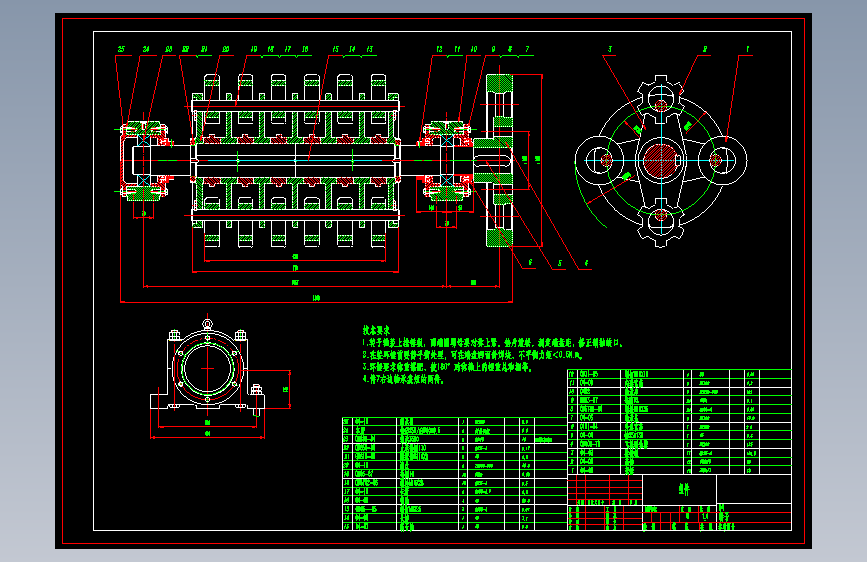
Task: Click the 技术要求 notes heading
Action: [x=376, y=330]
